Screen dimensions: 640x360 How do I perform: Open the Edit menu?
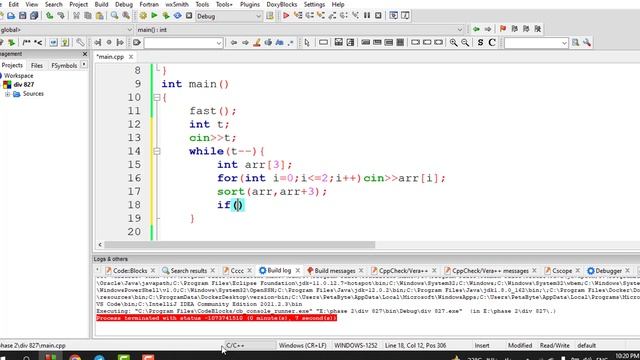click(13, 4)
